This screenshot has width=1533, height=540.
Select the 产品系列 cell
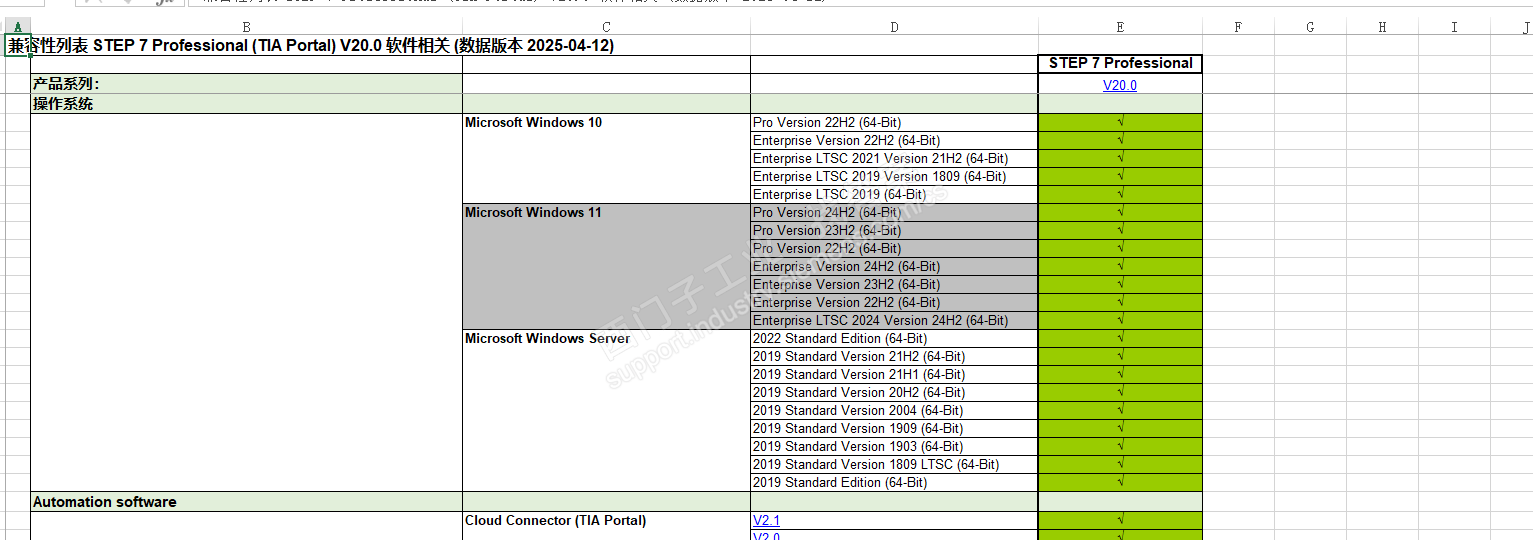246,84
